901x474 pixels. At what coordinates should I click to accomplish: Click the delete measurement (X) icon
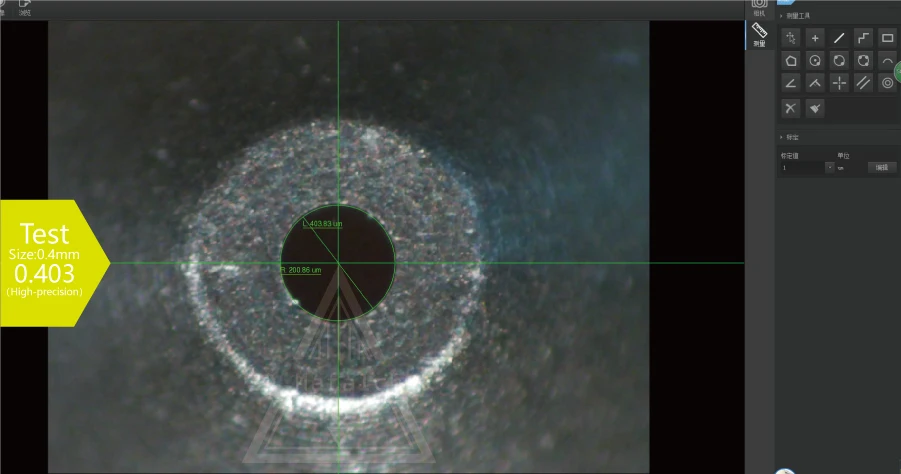(x=791, y=108)
